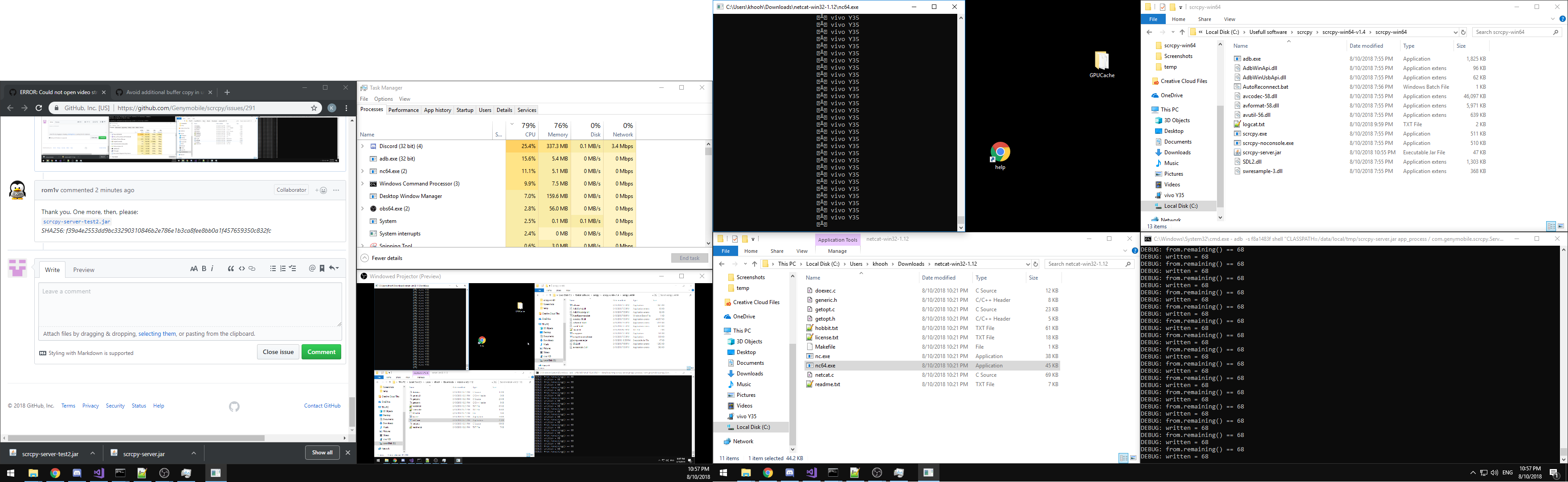Switch to the Startup tab in Task Manager

coord(465,110)
